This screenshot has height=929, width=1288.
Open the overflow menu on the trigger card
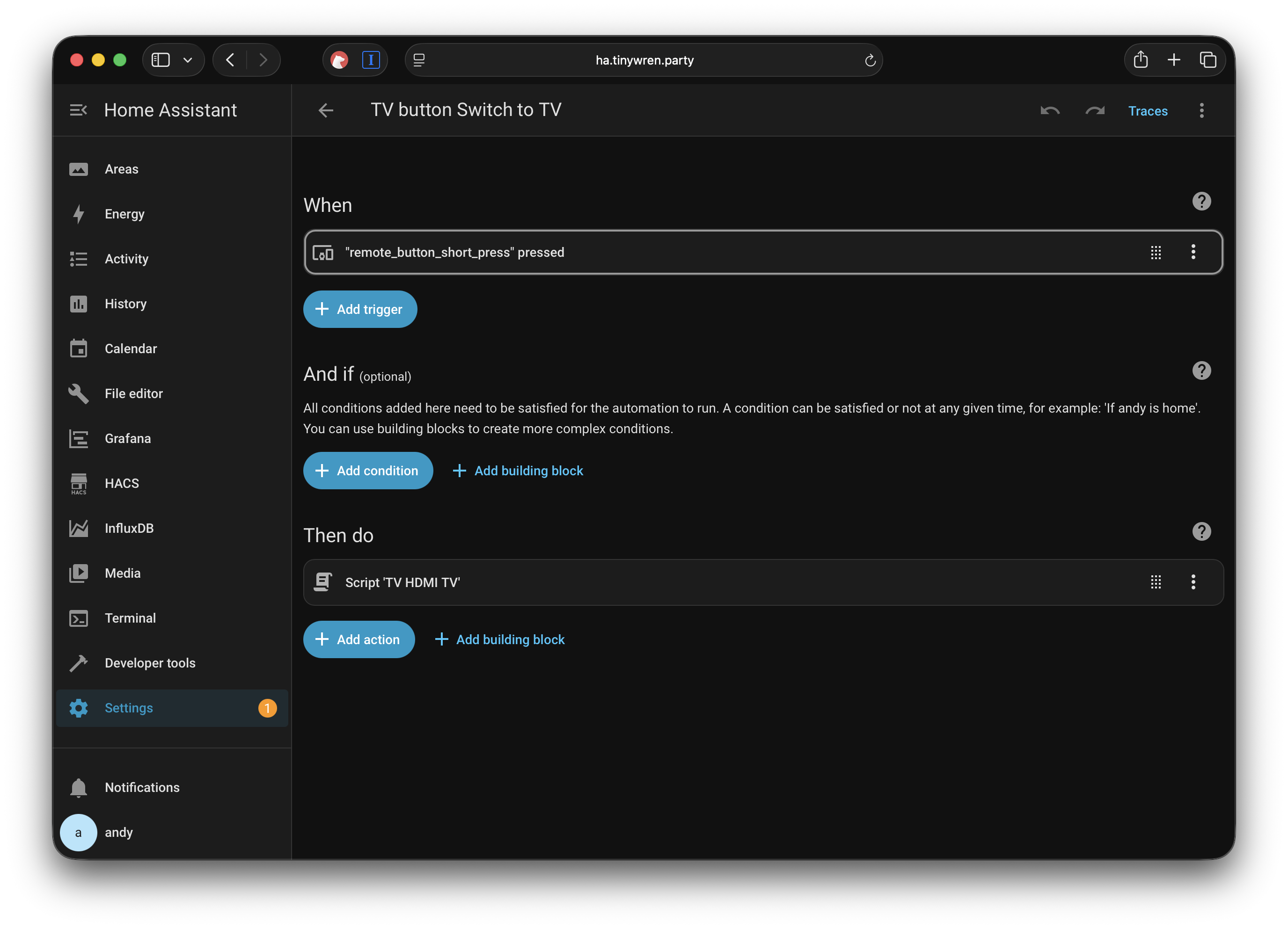click(1193, 252)
